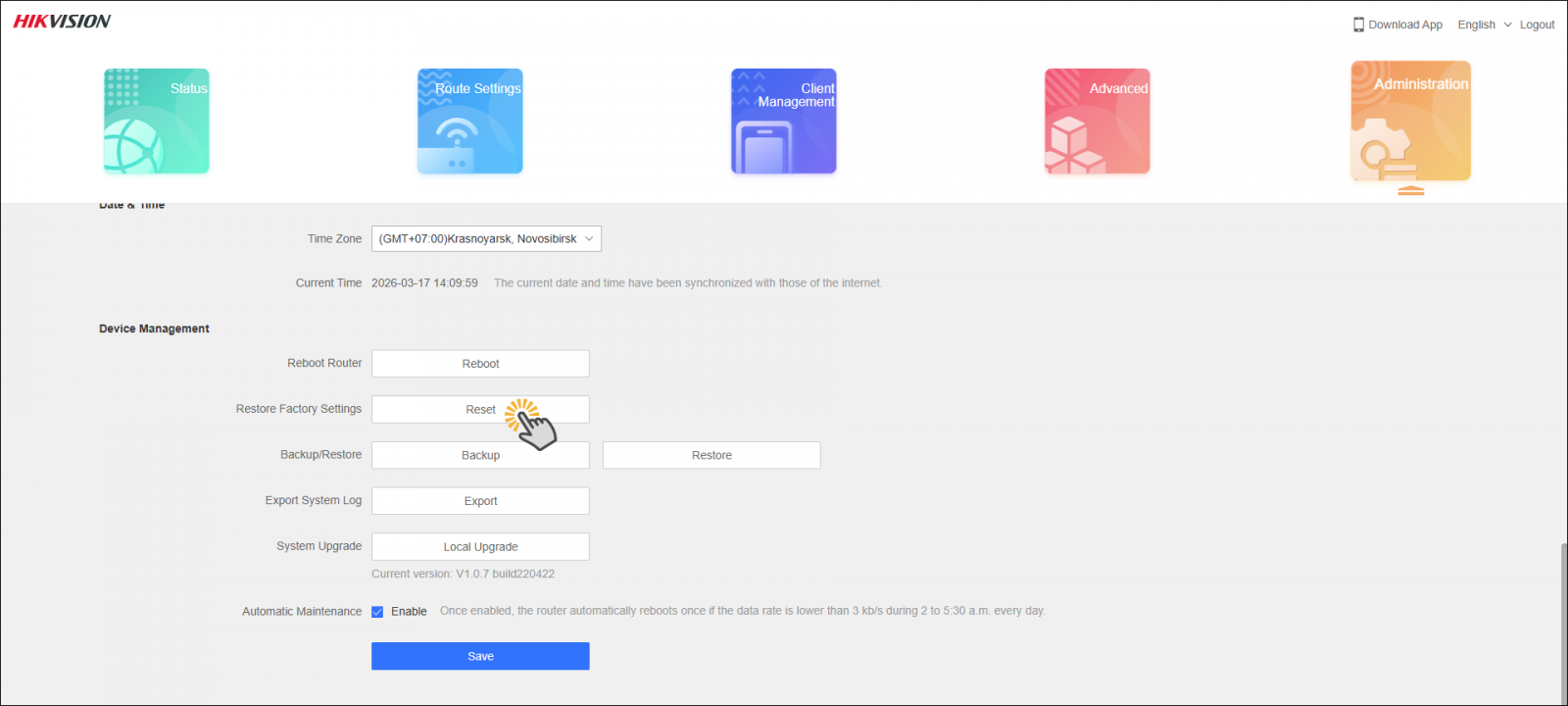Expand the Time Zone dropdown
This screenshot has width=1568, height=706.
click(x=486, y=239)
